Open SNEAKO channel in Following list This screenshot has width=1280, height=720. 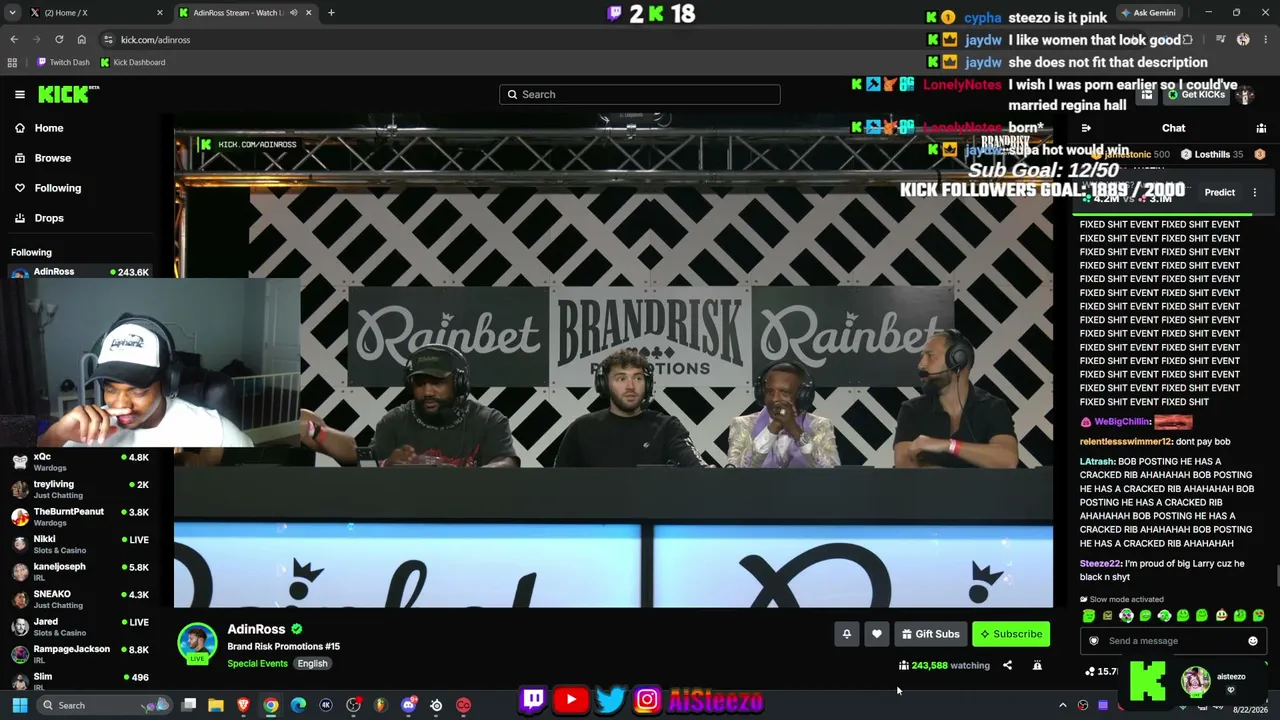80,599
